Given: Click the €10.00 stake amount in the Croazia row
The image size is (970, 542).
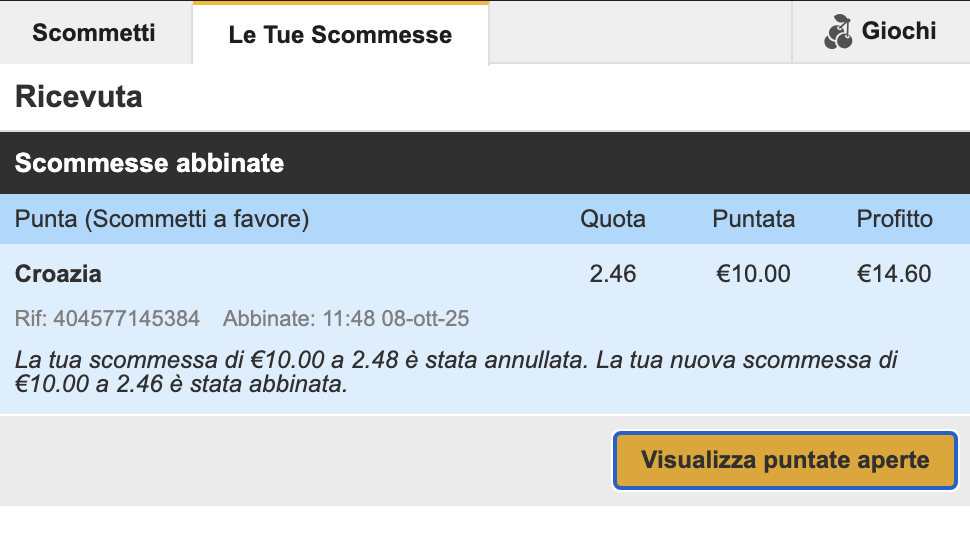Looking at the screenshot, I should (753, 273).
